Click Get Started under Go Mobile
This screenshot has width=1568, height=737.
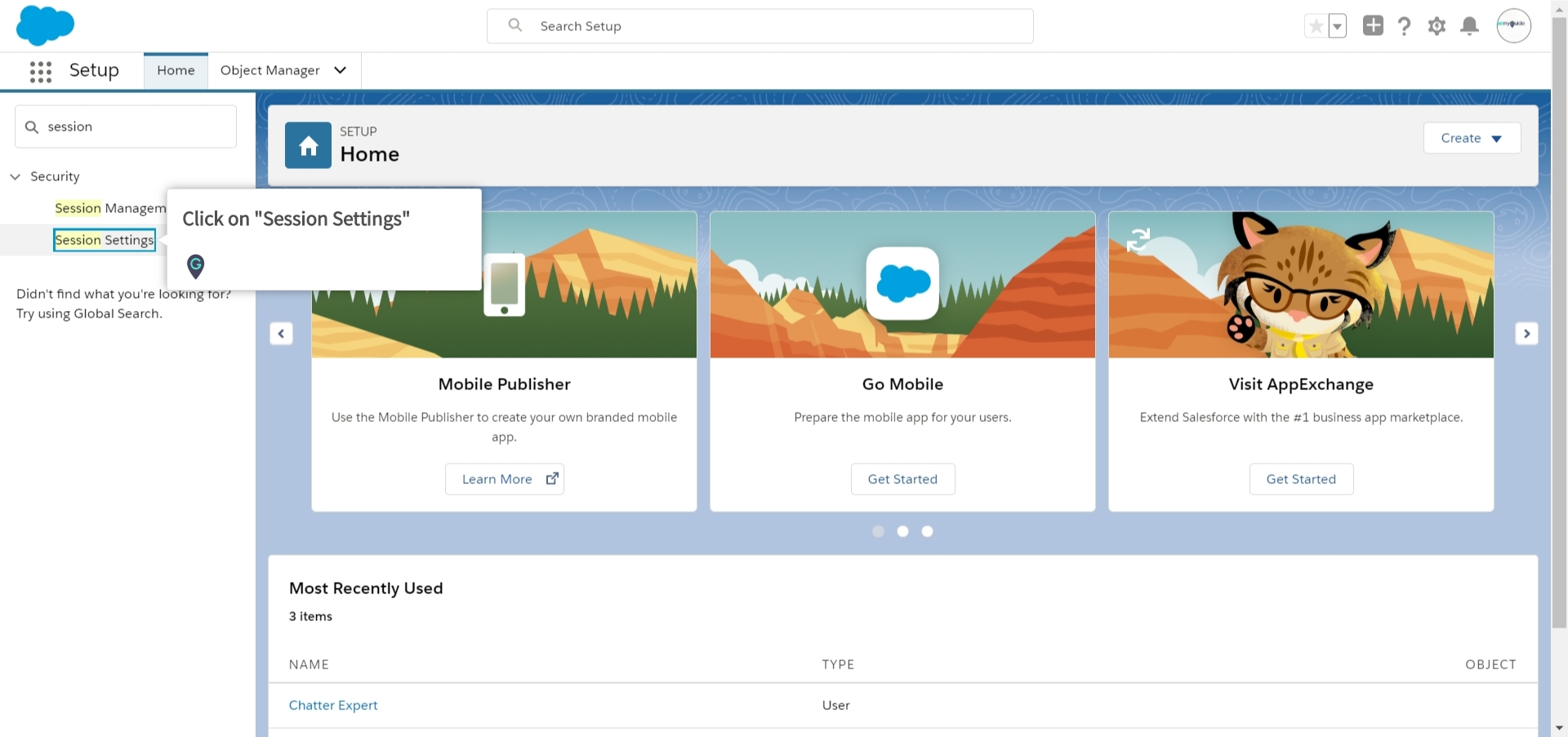click(902, 479)
